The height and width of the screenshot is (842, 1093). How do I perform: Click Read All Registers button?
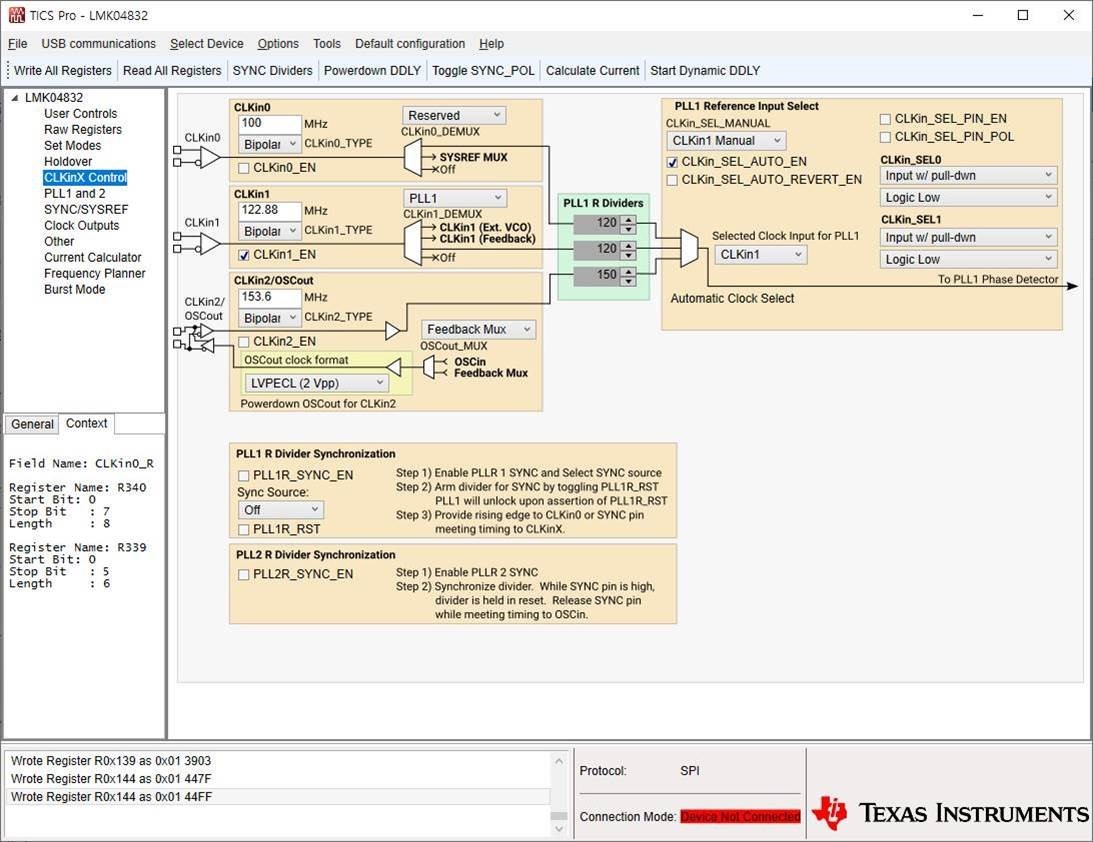point(172,70)
